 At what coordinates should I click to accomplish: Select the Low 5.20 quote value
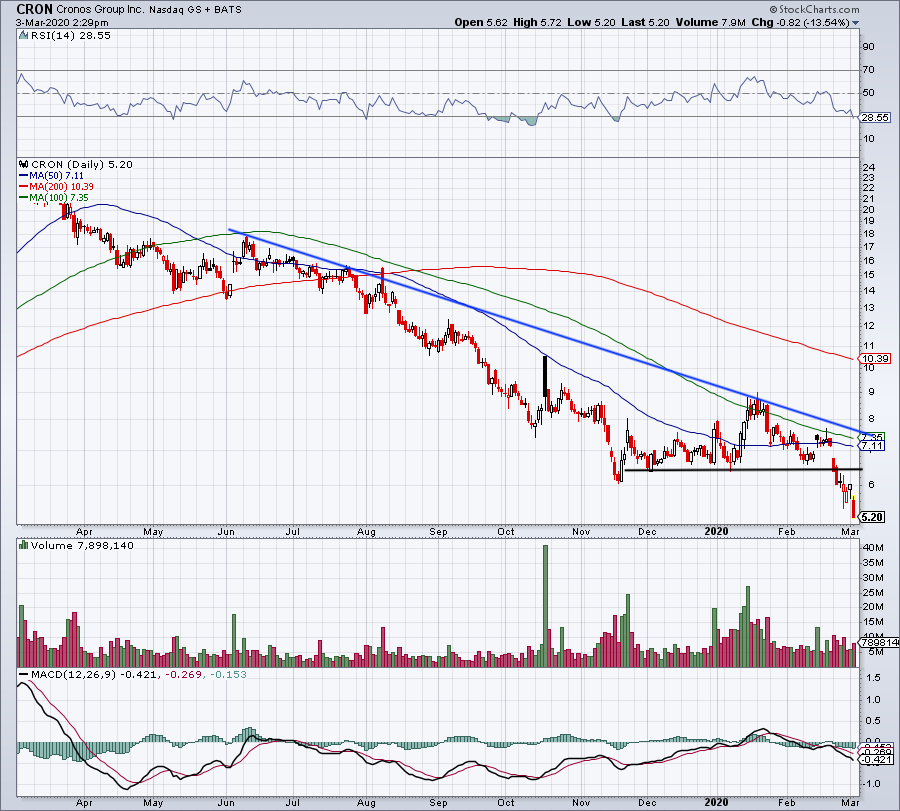click(x=591, y=22)
